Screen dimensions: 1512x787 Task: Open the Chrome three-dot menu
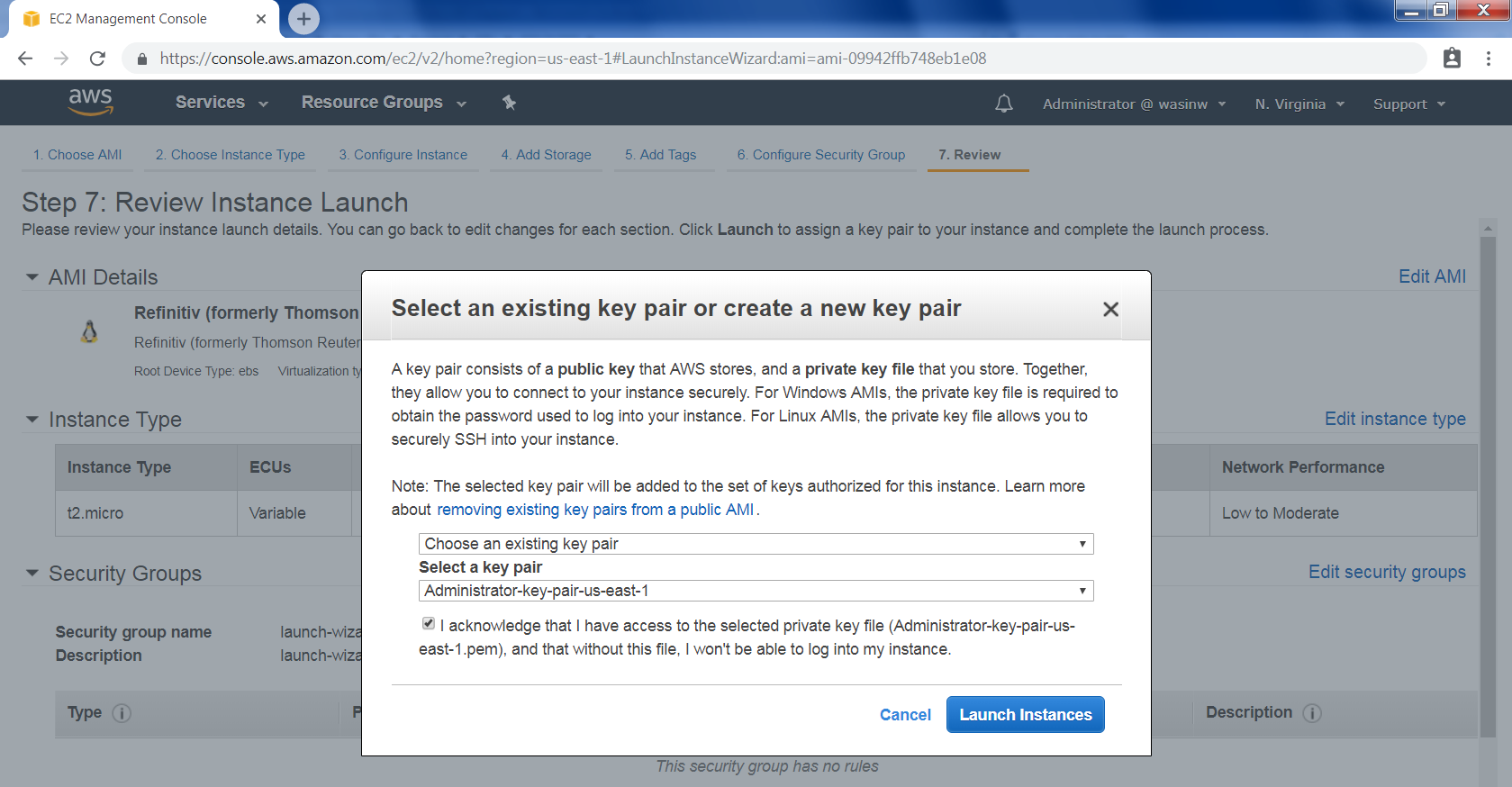click(1489, 59)
